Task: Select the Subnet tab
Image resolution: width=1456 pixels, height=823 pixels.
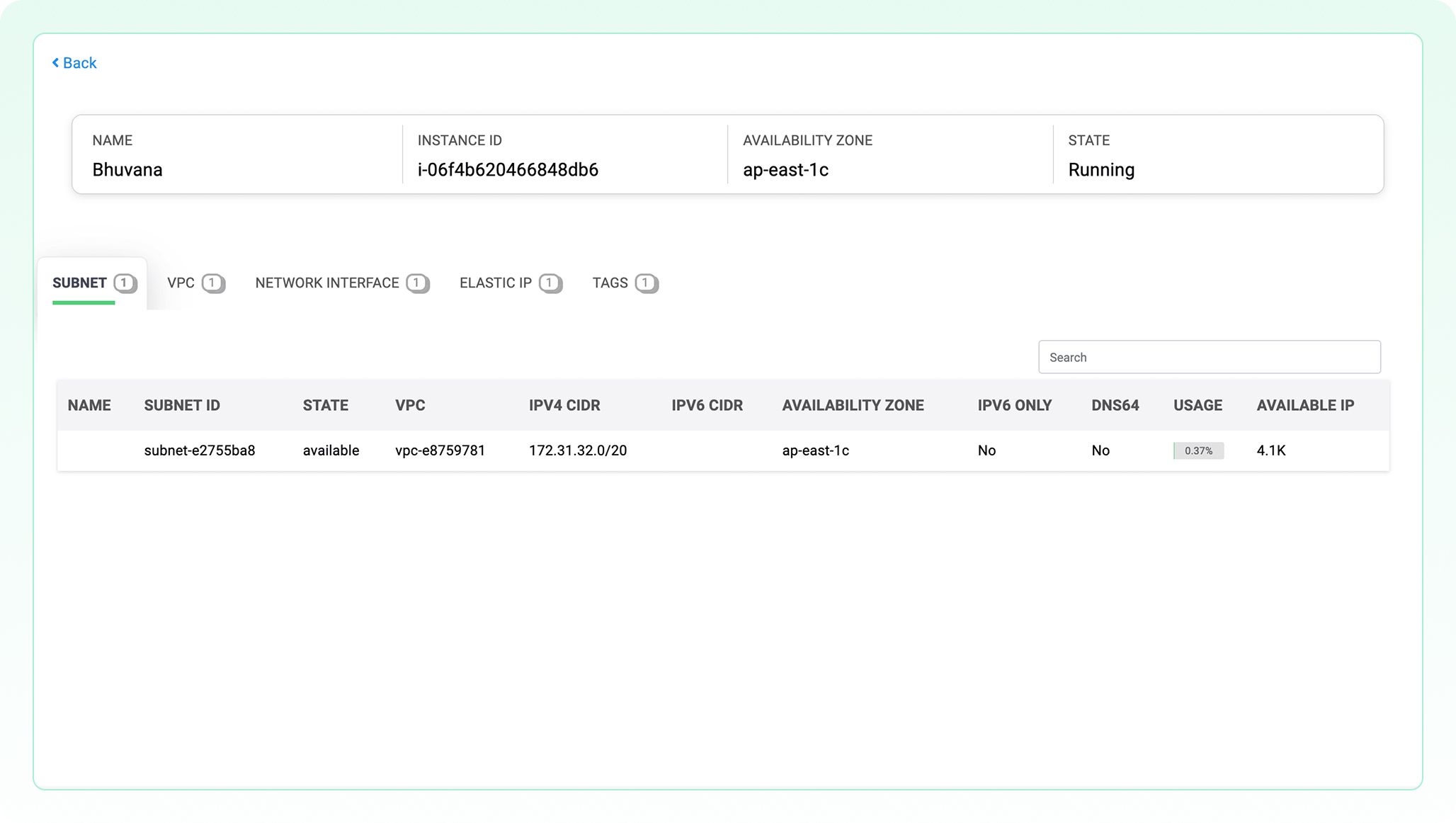Action: pos(79,283)
